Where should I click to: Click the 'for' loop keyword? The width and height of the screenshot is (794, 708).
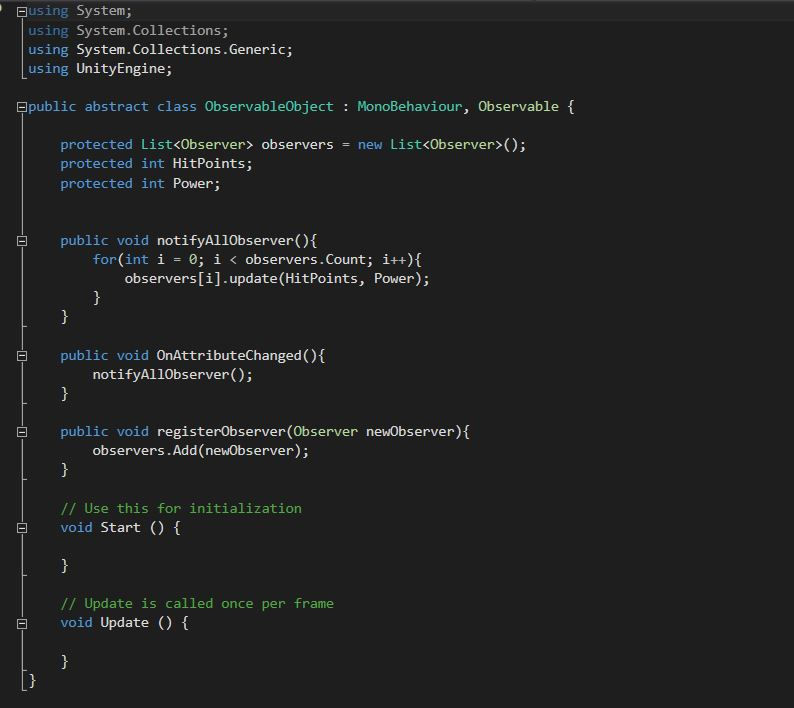point(104,259)
